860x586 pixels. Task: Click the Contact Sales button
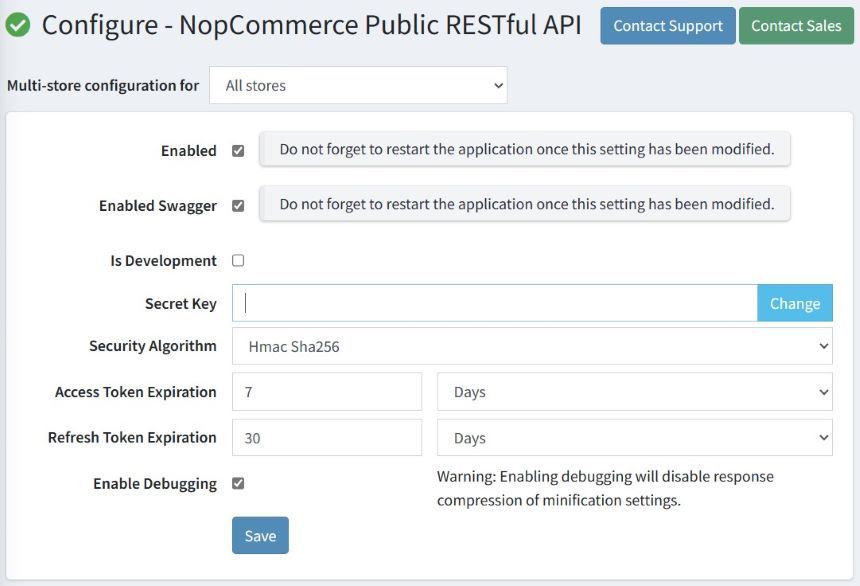pyautogui.click(x=795, y=25)
